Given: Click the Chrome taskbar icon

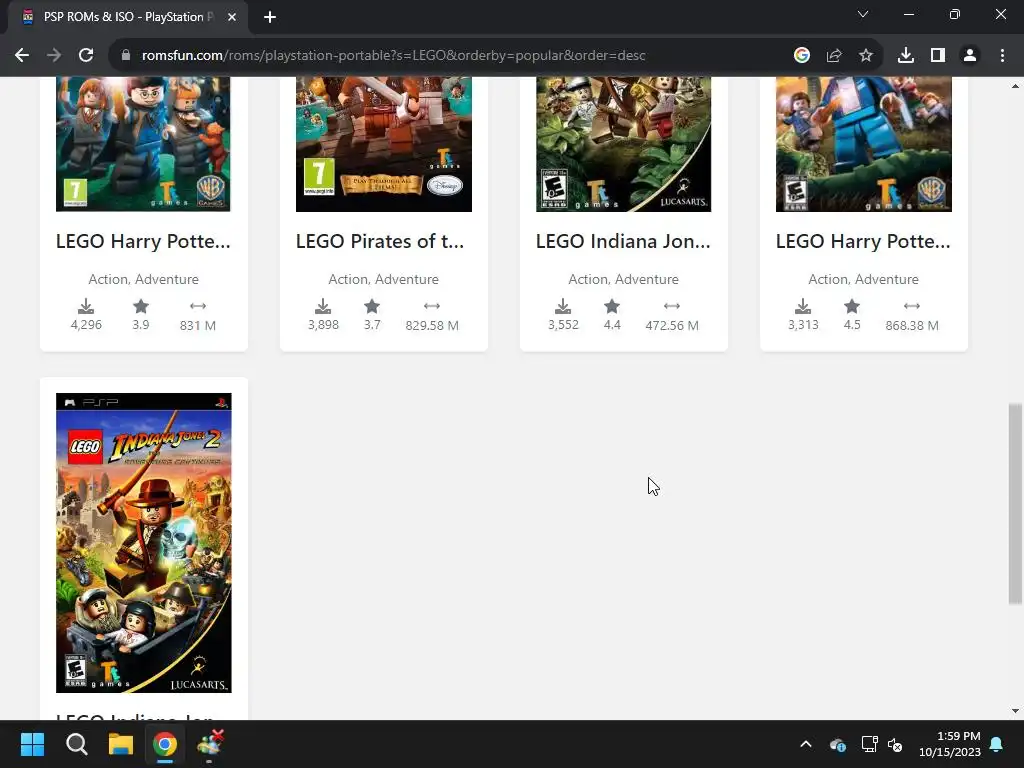Looking at the screenshot, I should pos(165,744).
